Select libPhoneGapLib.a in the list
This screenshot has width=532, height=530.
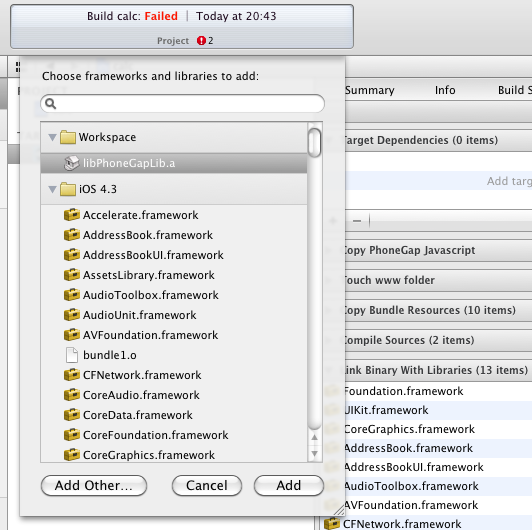(x=174, y=163)
